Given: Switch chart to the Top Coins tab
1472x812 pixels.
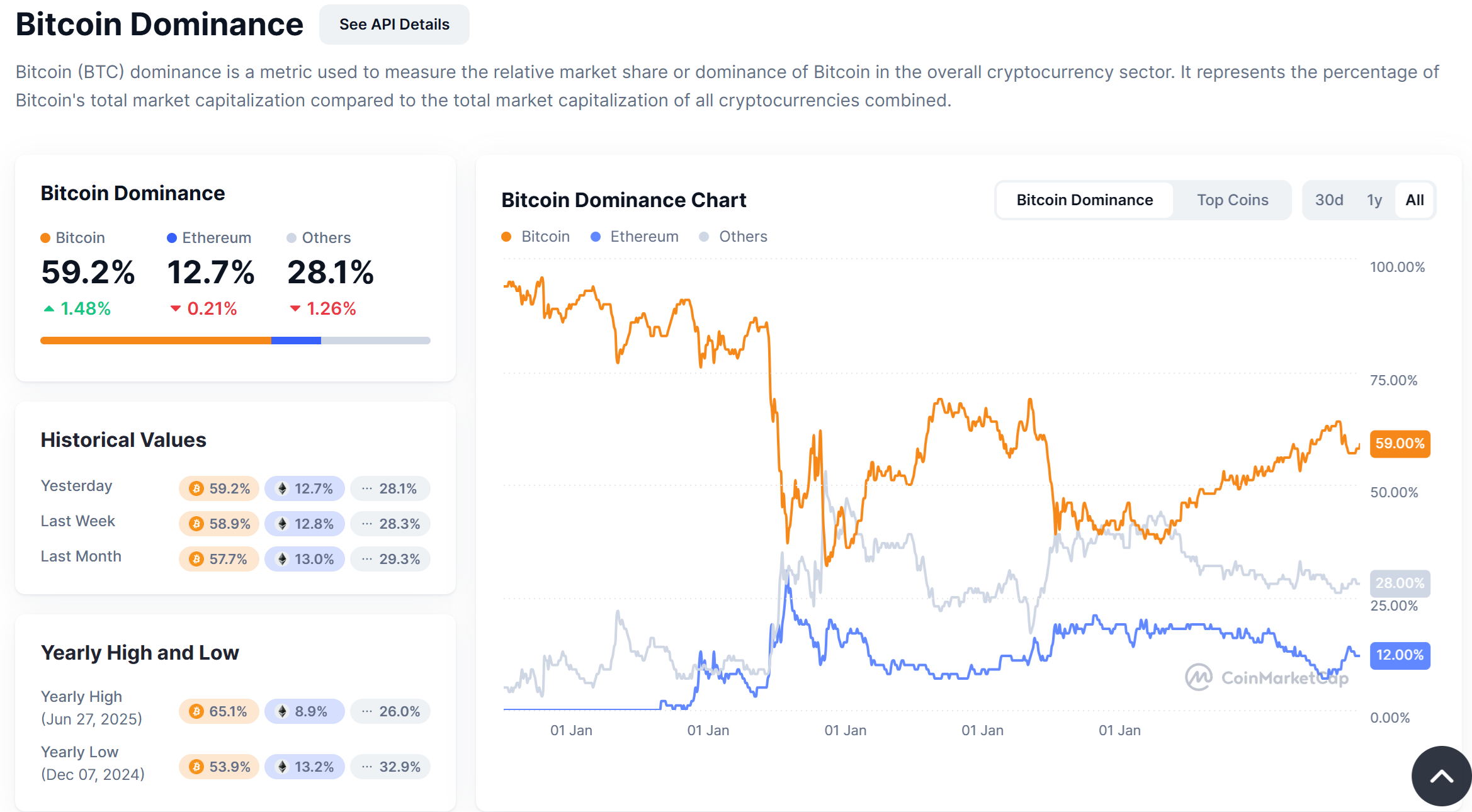Looking at the screenshot, I should 1232,200.
